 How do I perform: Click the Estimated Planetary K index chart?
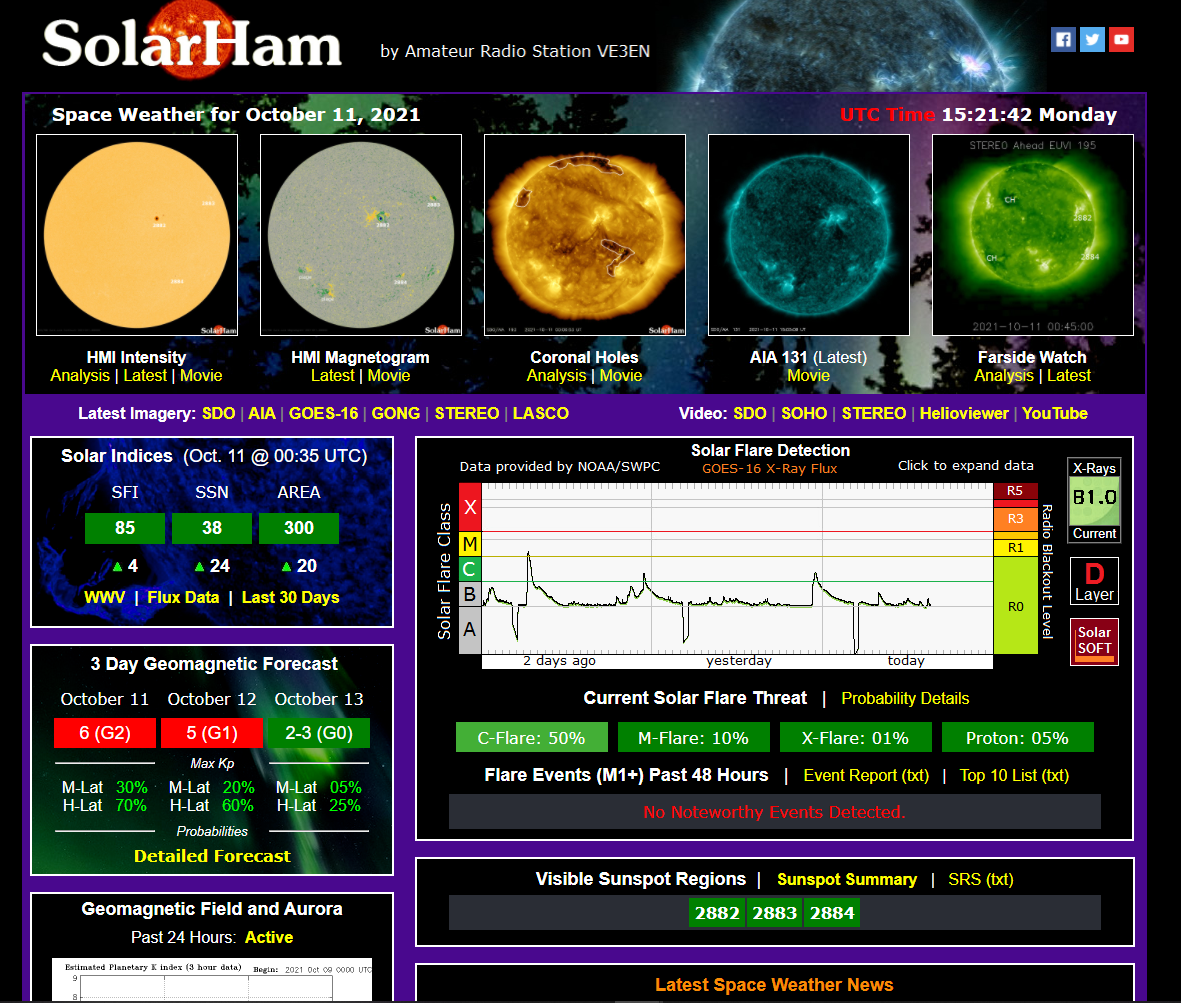click(x=212, y=980)
